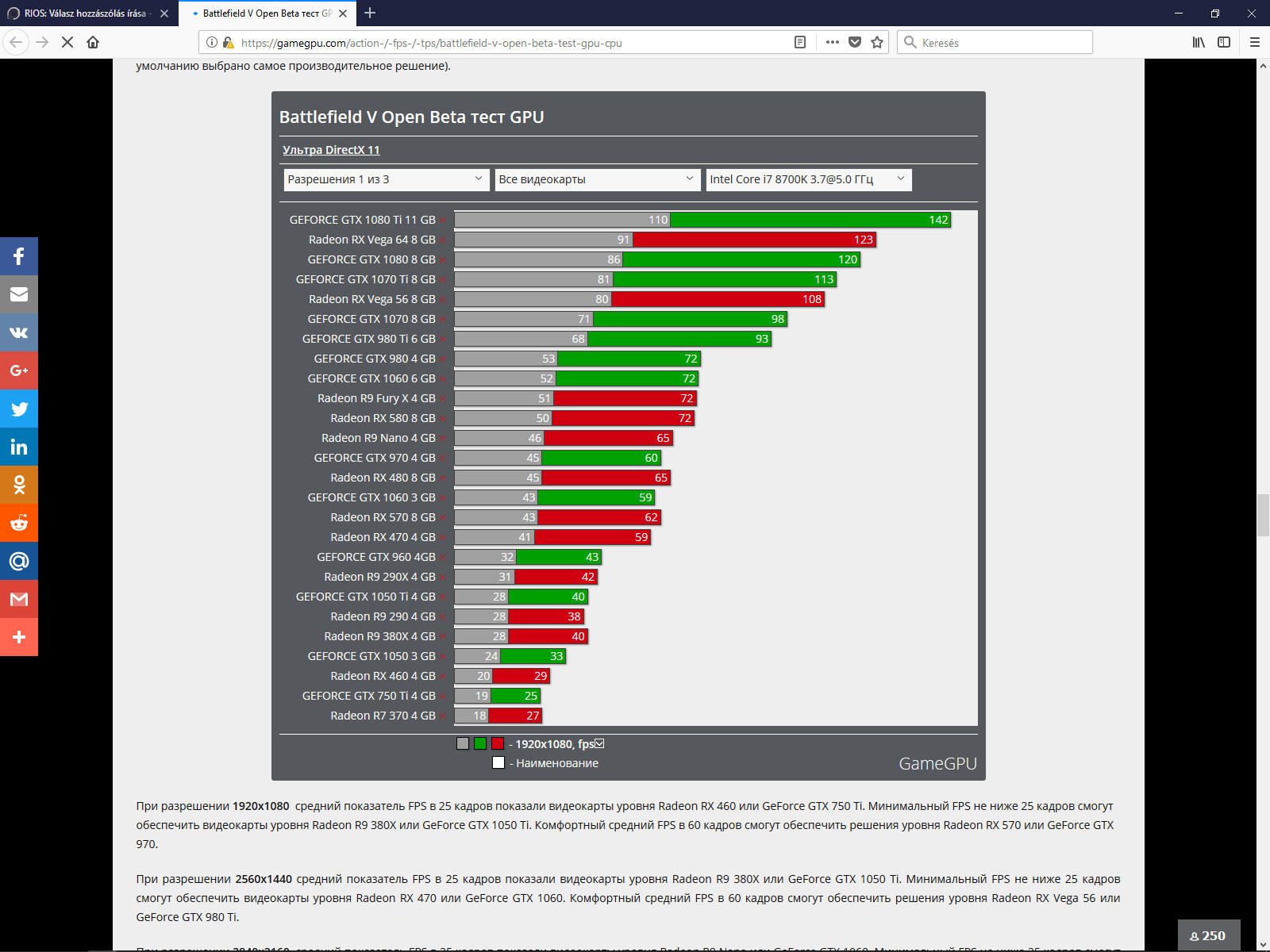Open more sharing options plus icon
1270x952 pixels.
click(x=19, y=637)
